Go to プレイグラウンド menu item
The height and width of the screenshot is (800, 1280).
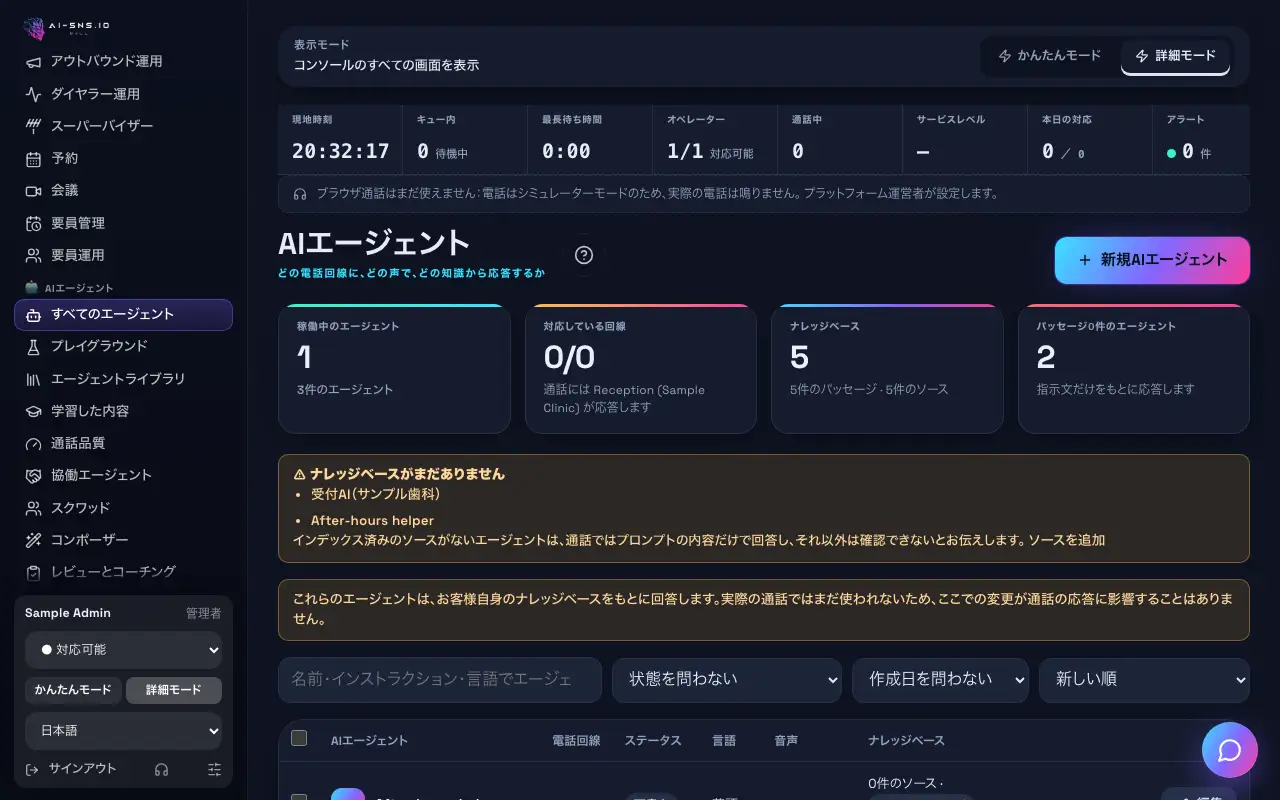pos(124,346)
